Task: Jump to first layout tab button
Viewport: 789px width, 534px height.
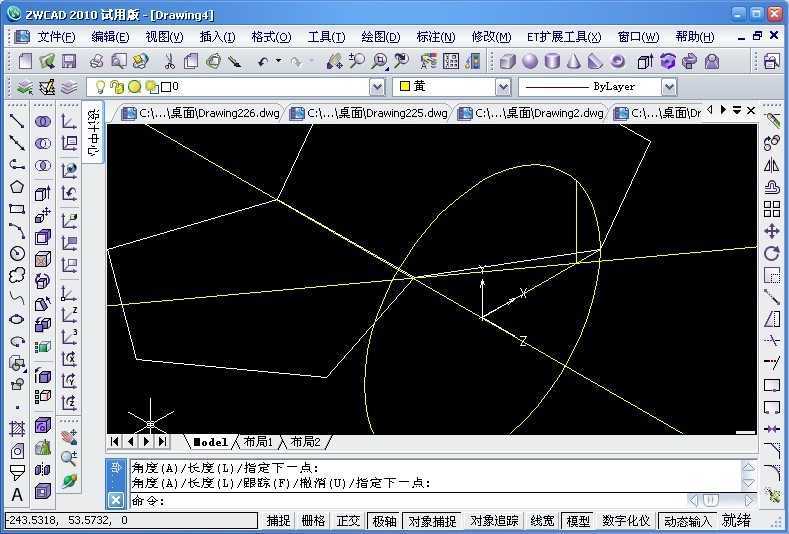Action: [x=115, y=441]
